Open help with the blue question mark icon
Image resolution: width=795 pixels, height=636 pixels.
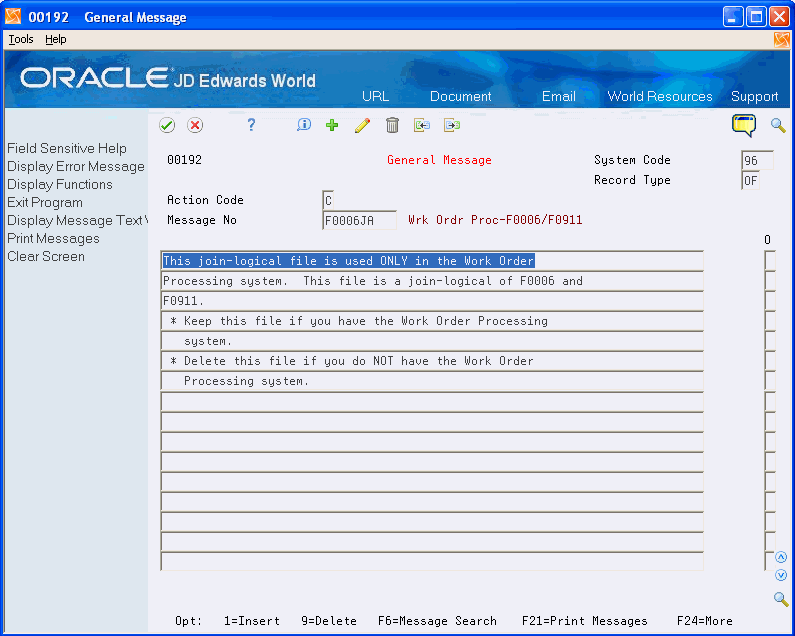(x=251, y=125)
